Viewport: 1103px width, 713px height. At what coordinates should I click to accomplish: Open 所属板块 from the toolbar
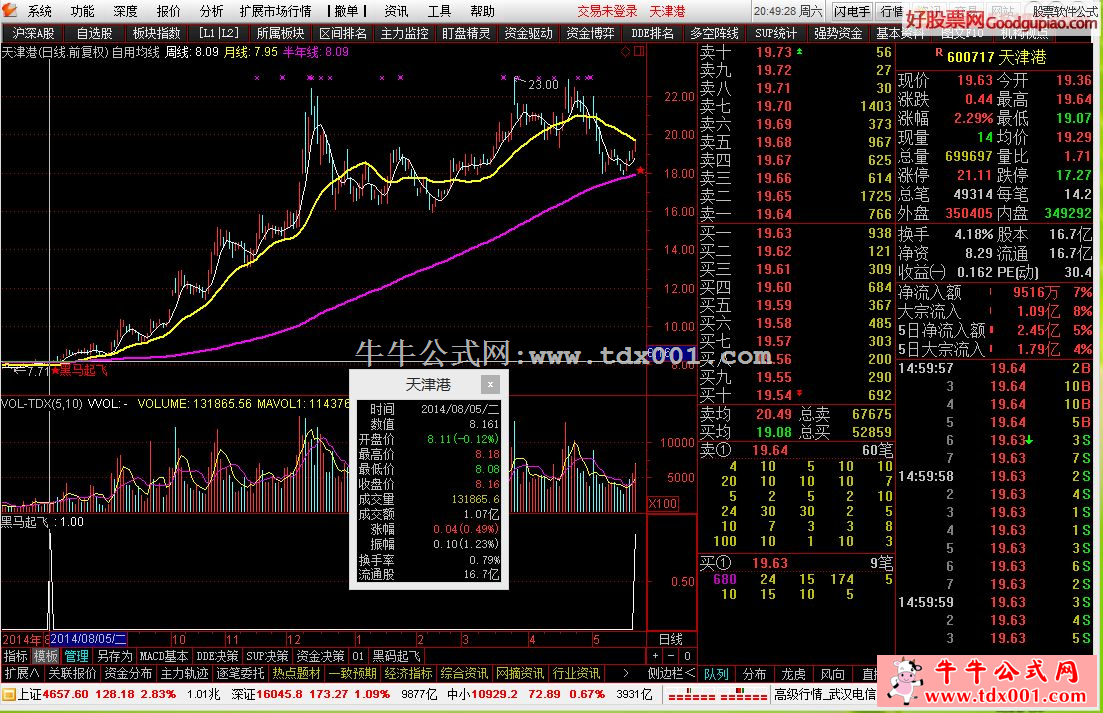coord(280,33)
